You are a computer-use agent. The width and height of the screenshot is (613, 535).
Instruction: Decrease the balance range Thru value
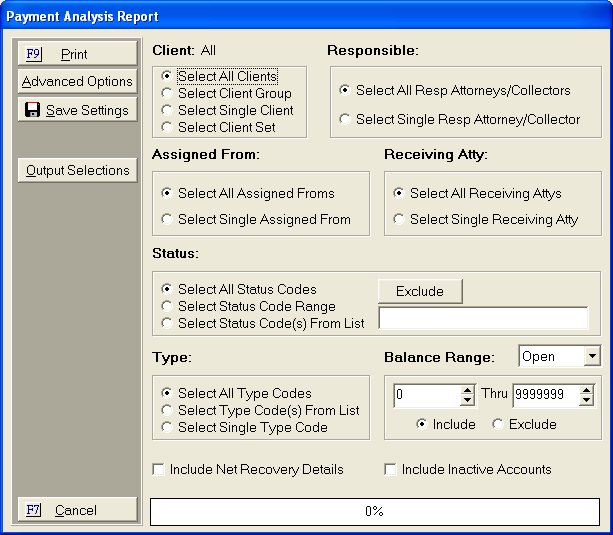[585, 400]
